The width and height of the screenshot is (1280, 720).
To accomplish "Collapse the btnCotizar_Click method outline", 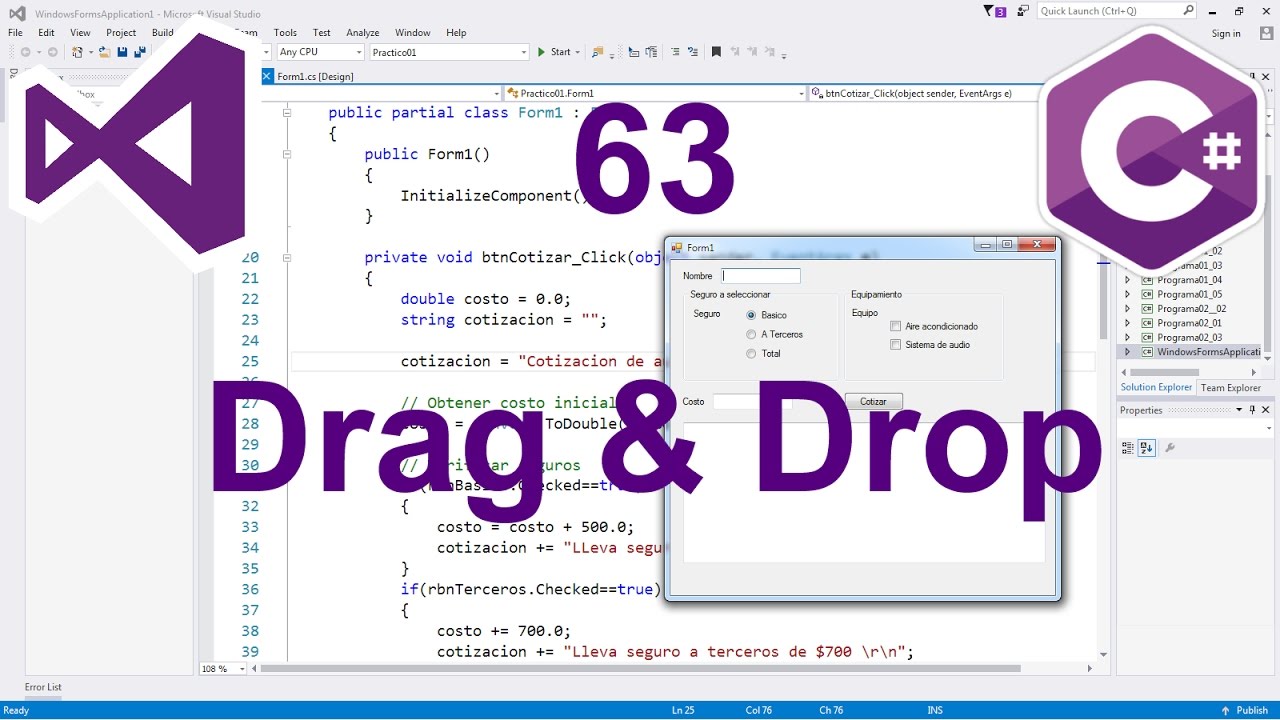I will point(287,257).
